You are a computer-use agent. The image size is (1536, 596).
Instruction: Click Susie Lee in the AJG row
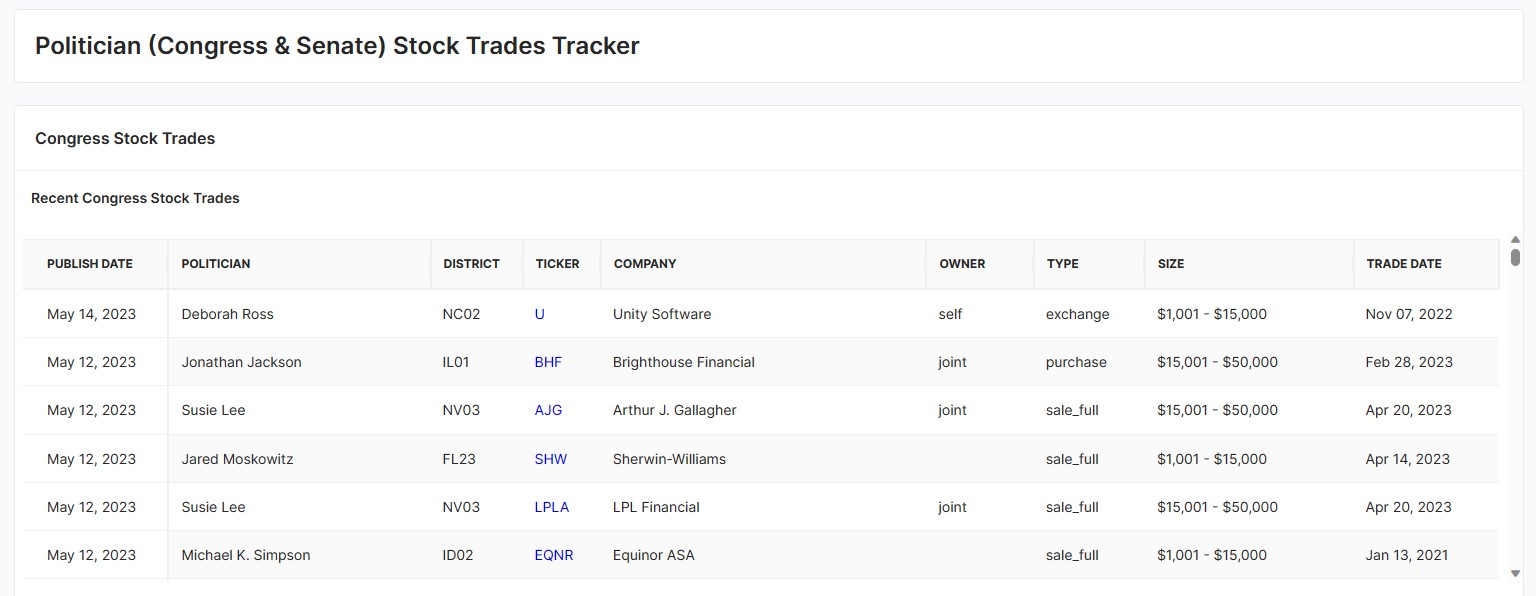(213, 410)
